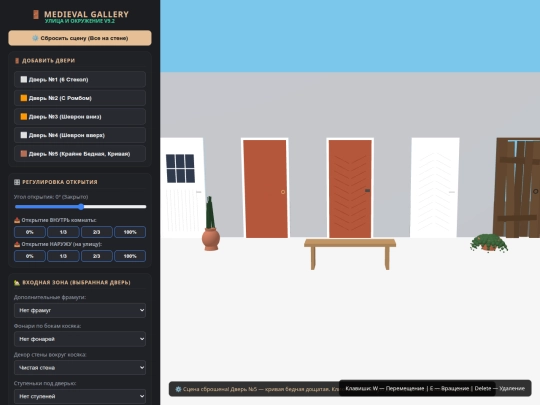
Task: Open the Дополнительные фрамуги dropdown
Action: 80,310
